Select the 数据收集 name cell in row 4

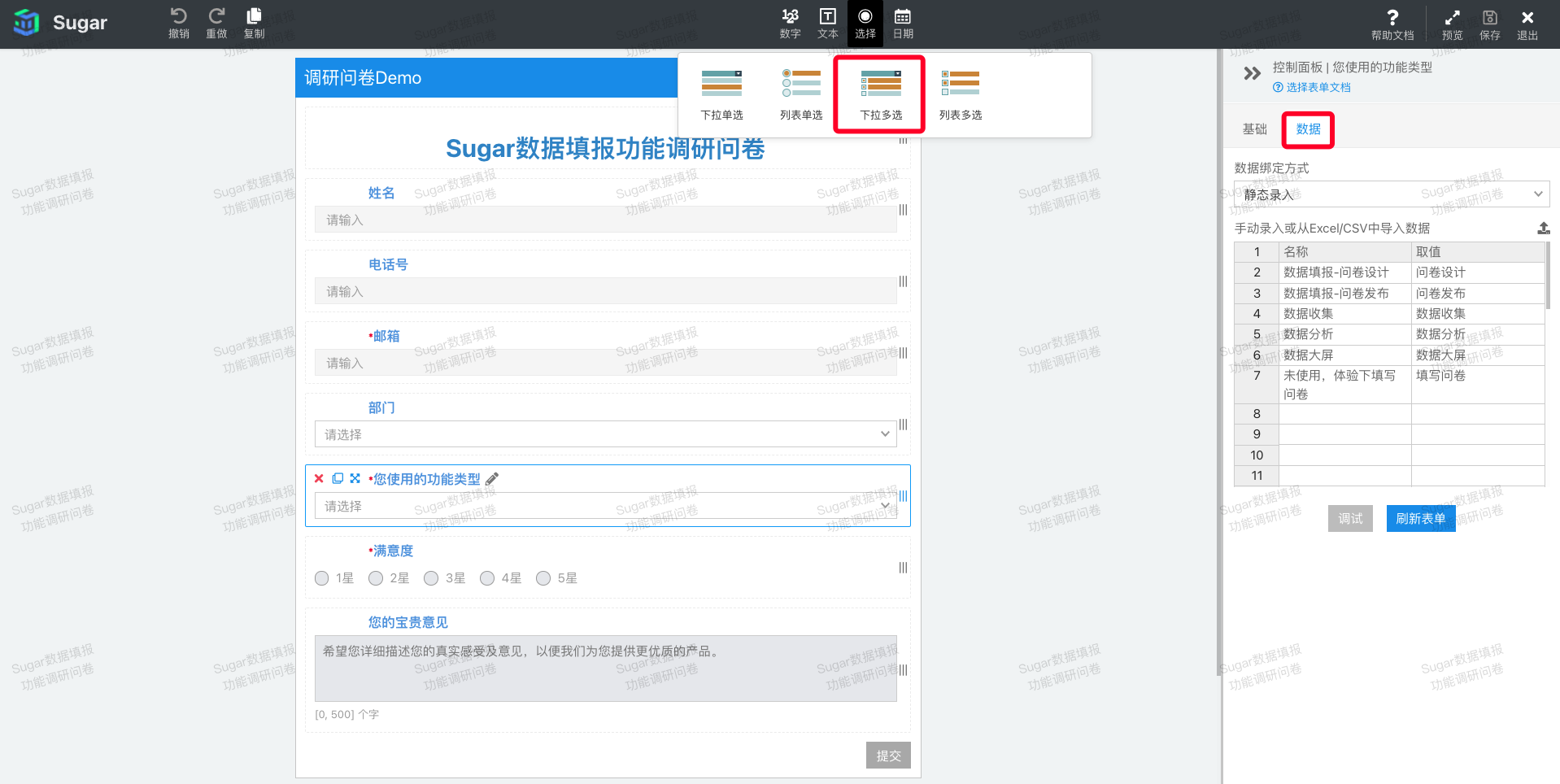[1344, 314]
